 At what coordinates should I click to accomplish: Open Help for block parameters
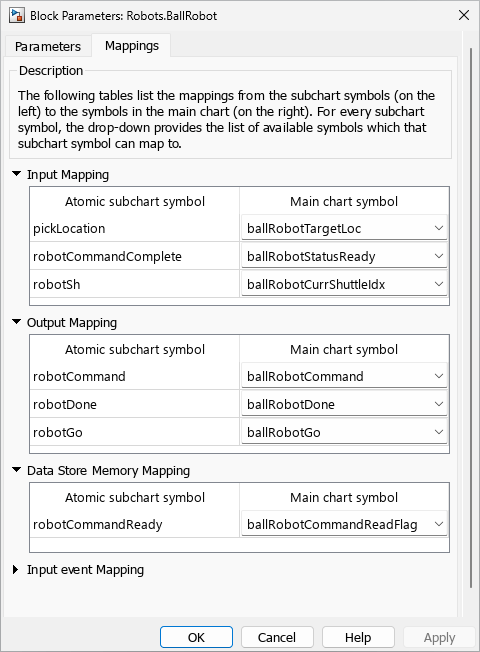358,637
